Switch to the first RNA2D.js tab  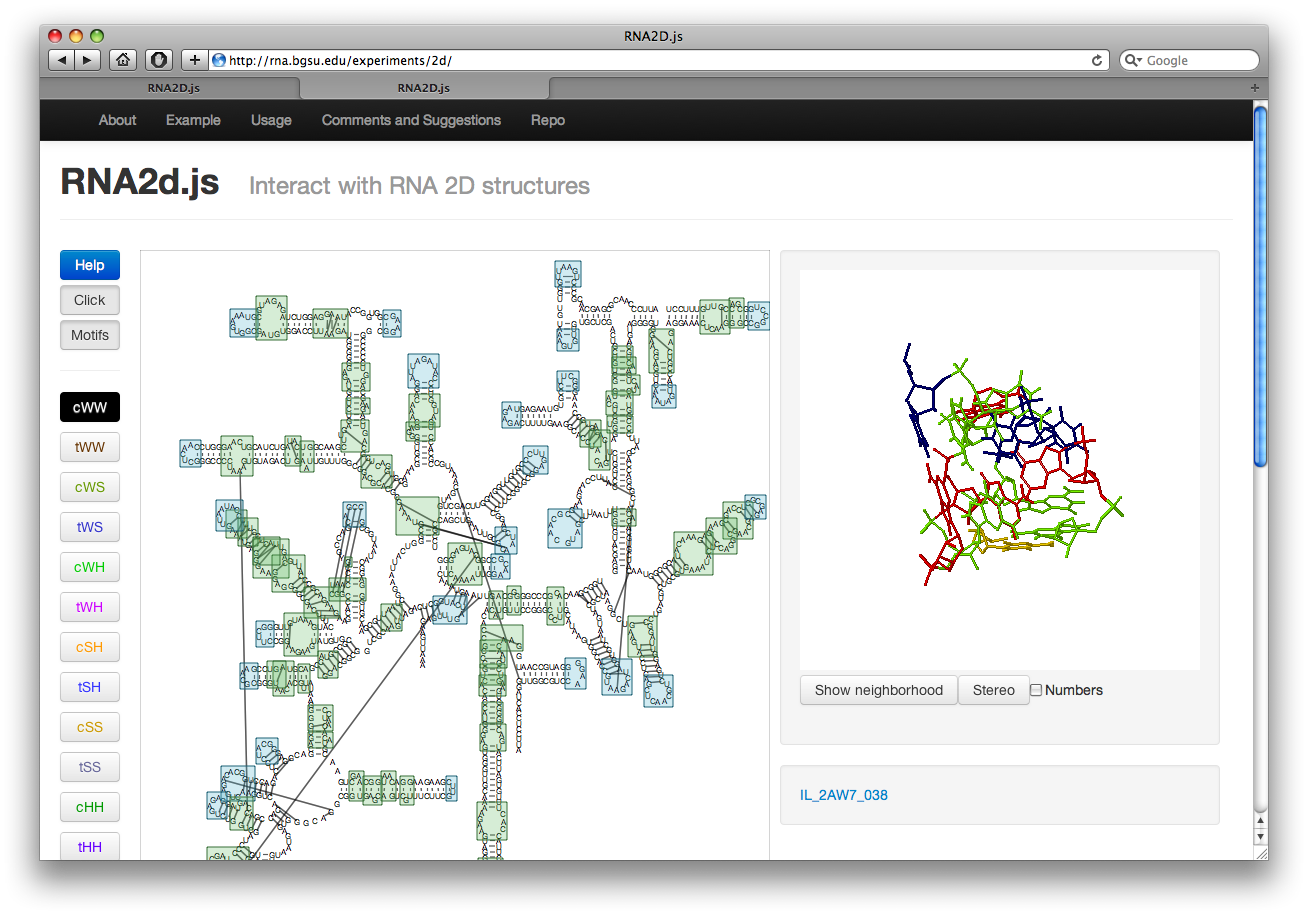(173, 88)
